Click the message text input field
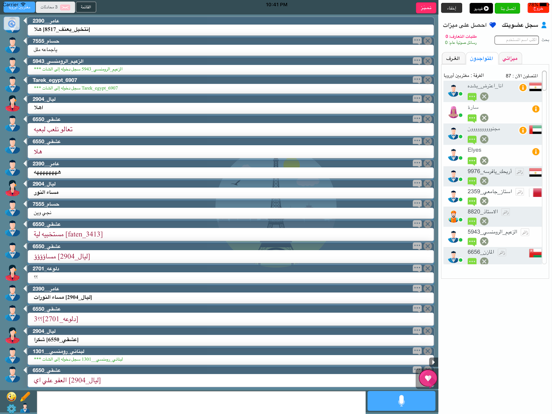The width and height of the screenshot is (552, 414). click(201, 402)
